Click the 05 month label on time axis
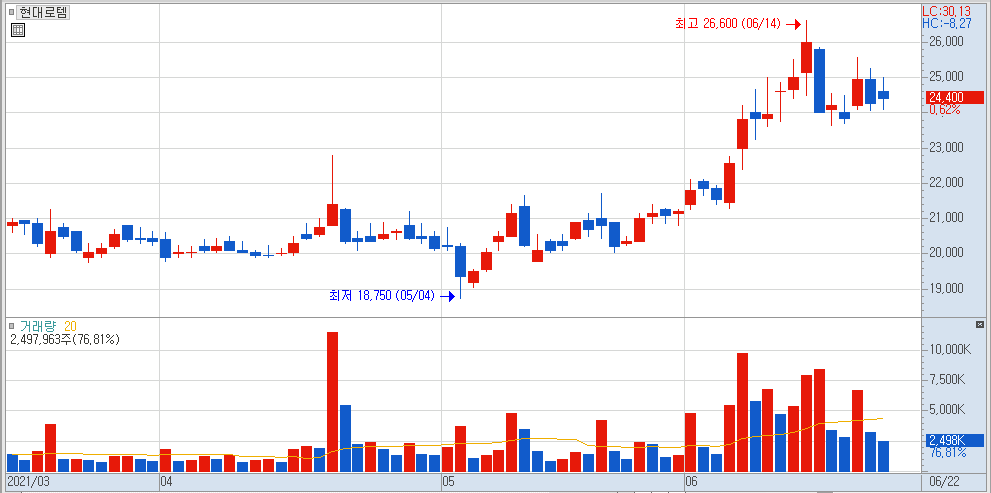The height and width of the screenshot is (493, 991). click(449, 482)
